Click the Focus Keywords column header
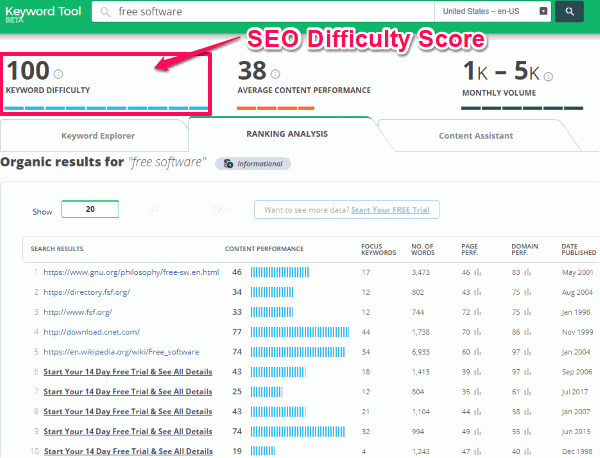The width and height of the screenshot is (600, 458). pos(379,249)
